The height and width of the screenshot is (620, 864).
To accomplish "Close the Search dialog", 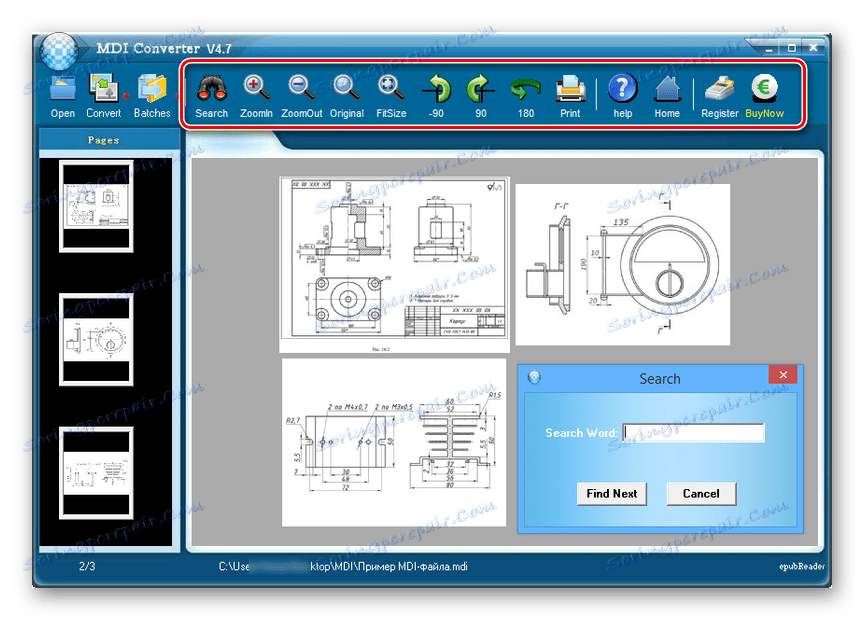I will tap(783, 375).
